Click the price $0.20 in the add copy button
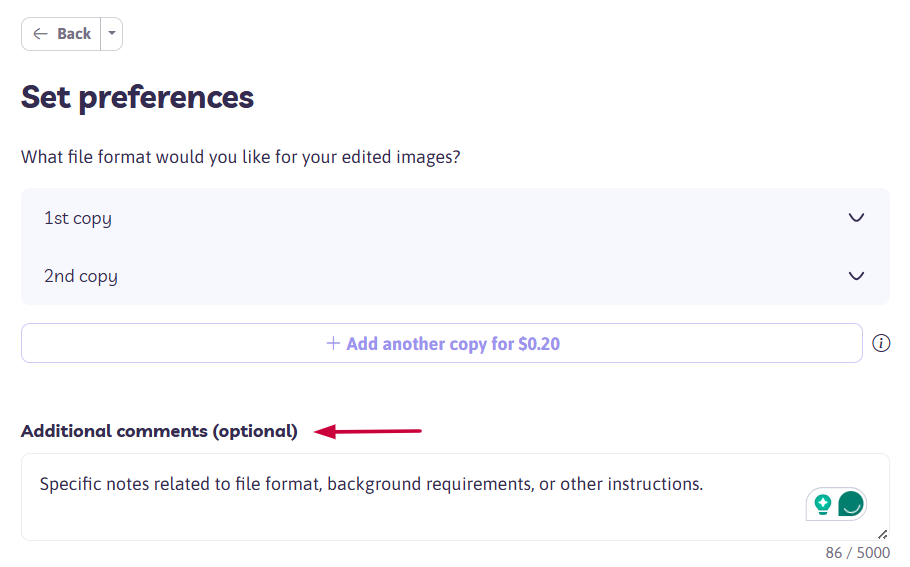 [x=539, y=344]
